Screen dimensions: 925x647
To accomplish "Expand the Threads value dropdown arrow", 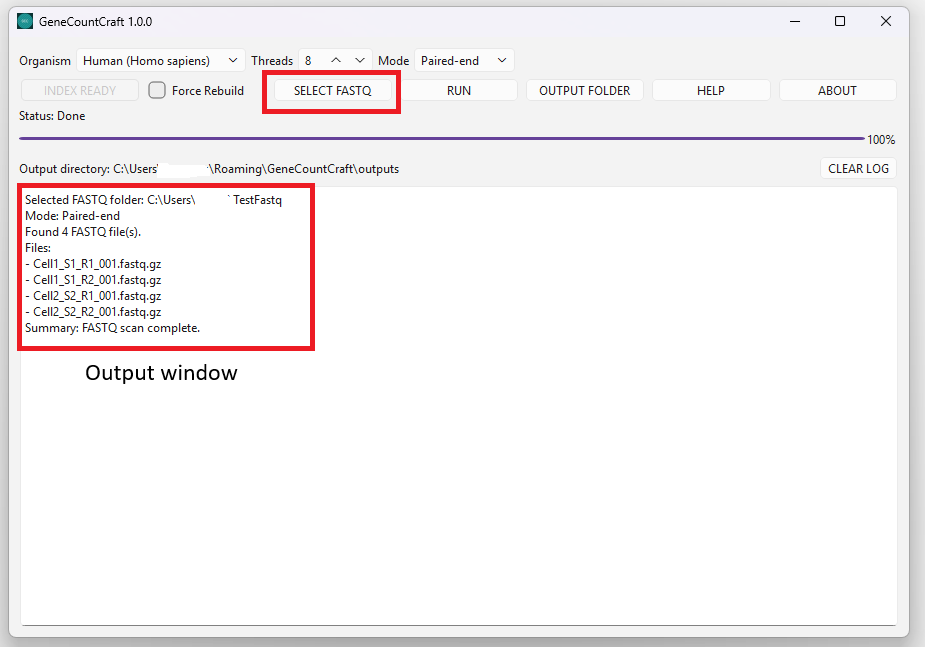I will (359, 60).
